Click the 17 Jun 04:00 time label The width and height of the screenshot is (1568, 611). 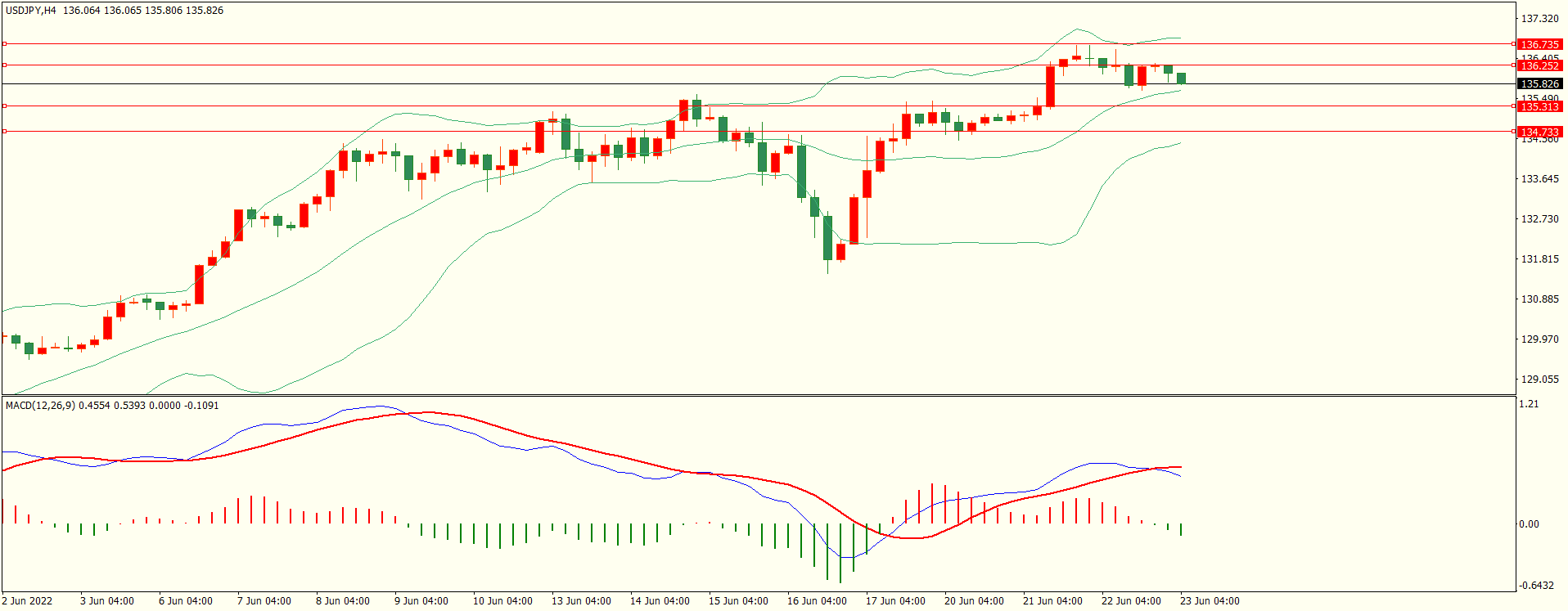click(x=895, y=601)
